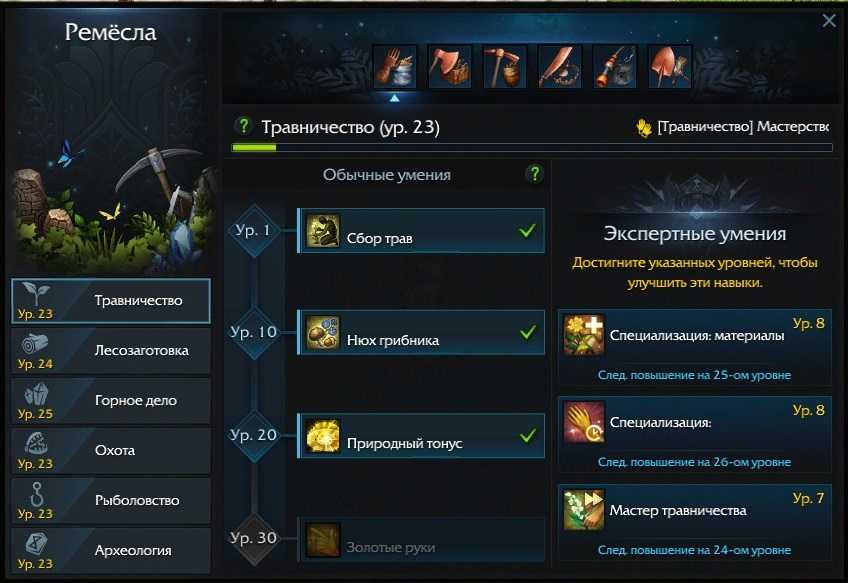Switch to the Охота tab
The width and height of the screenshot is (848, 583).
[x=111, y=451]
